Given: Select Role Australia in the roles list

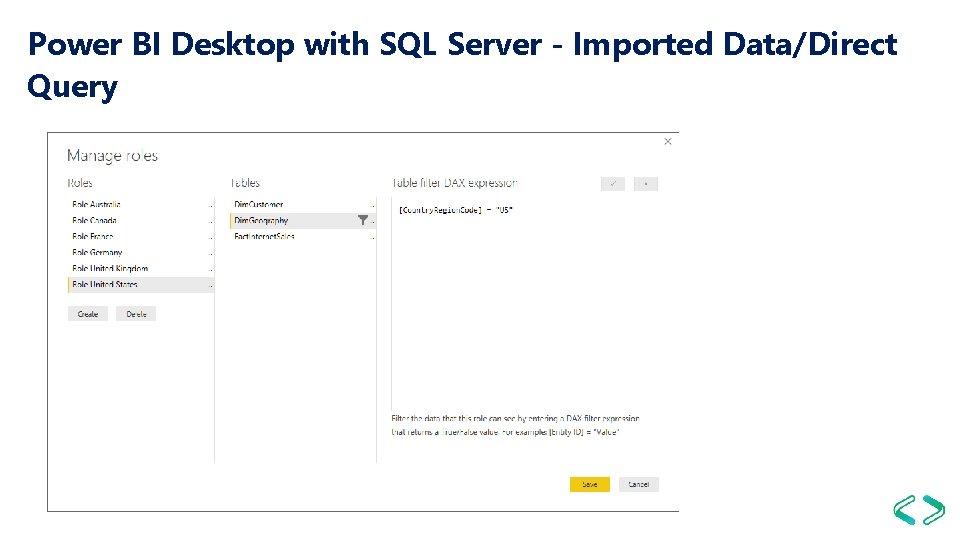Looking at the screenshot, I should pos(140,204).
